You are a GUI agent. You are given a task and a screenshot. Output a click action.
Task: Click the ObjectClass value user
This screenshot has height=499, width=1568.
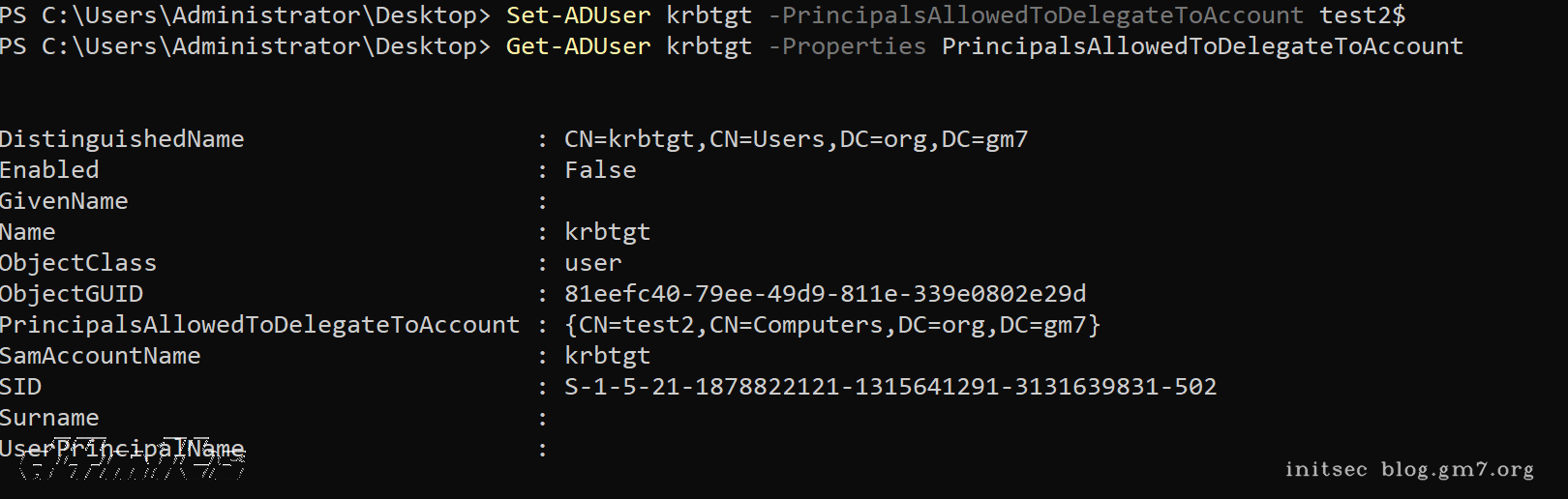(592, 263)
